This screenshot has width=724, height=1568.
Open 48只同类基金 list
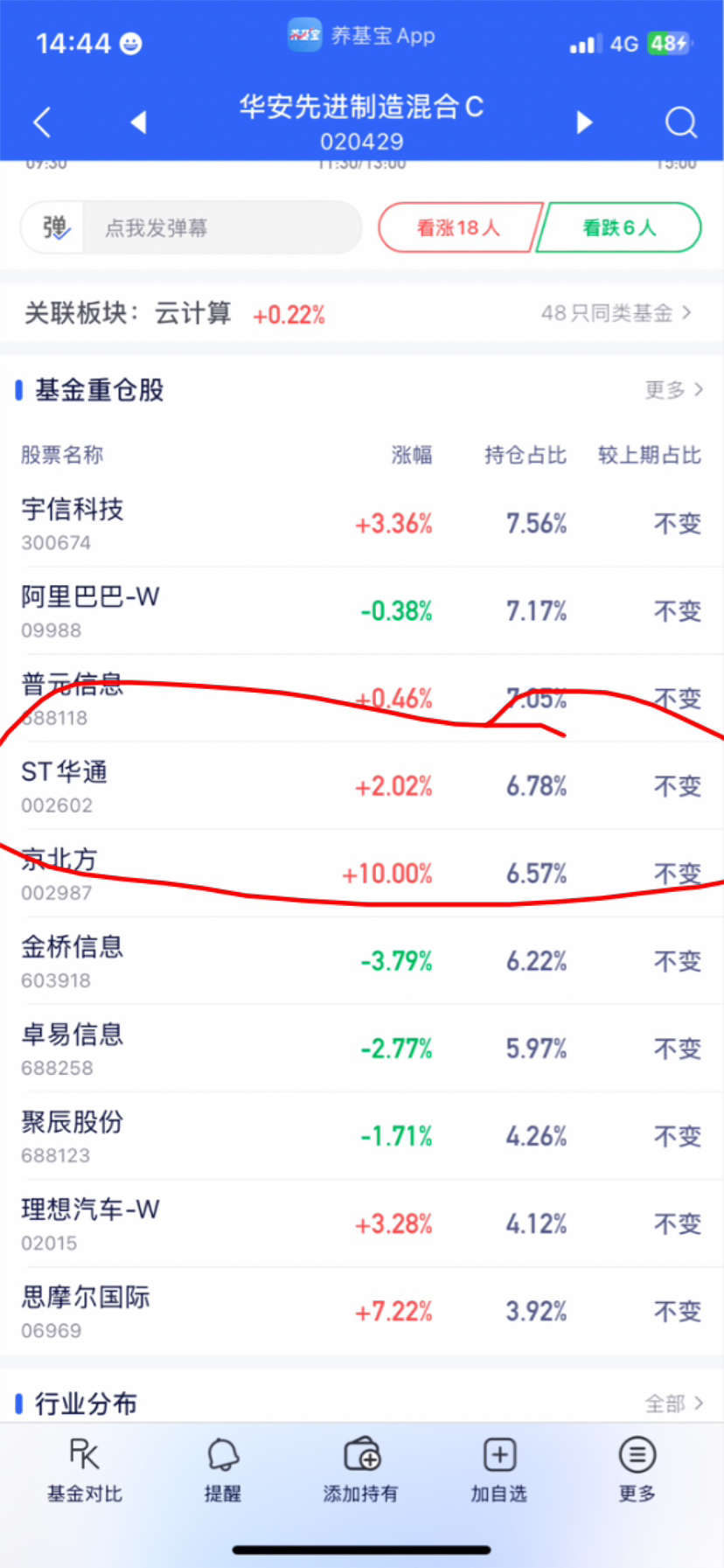[x=616, y=313]
